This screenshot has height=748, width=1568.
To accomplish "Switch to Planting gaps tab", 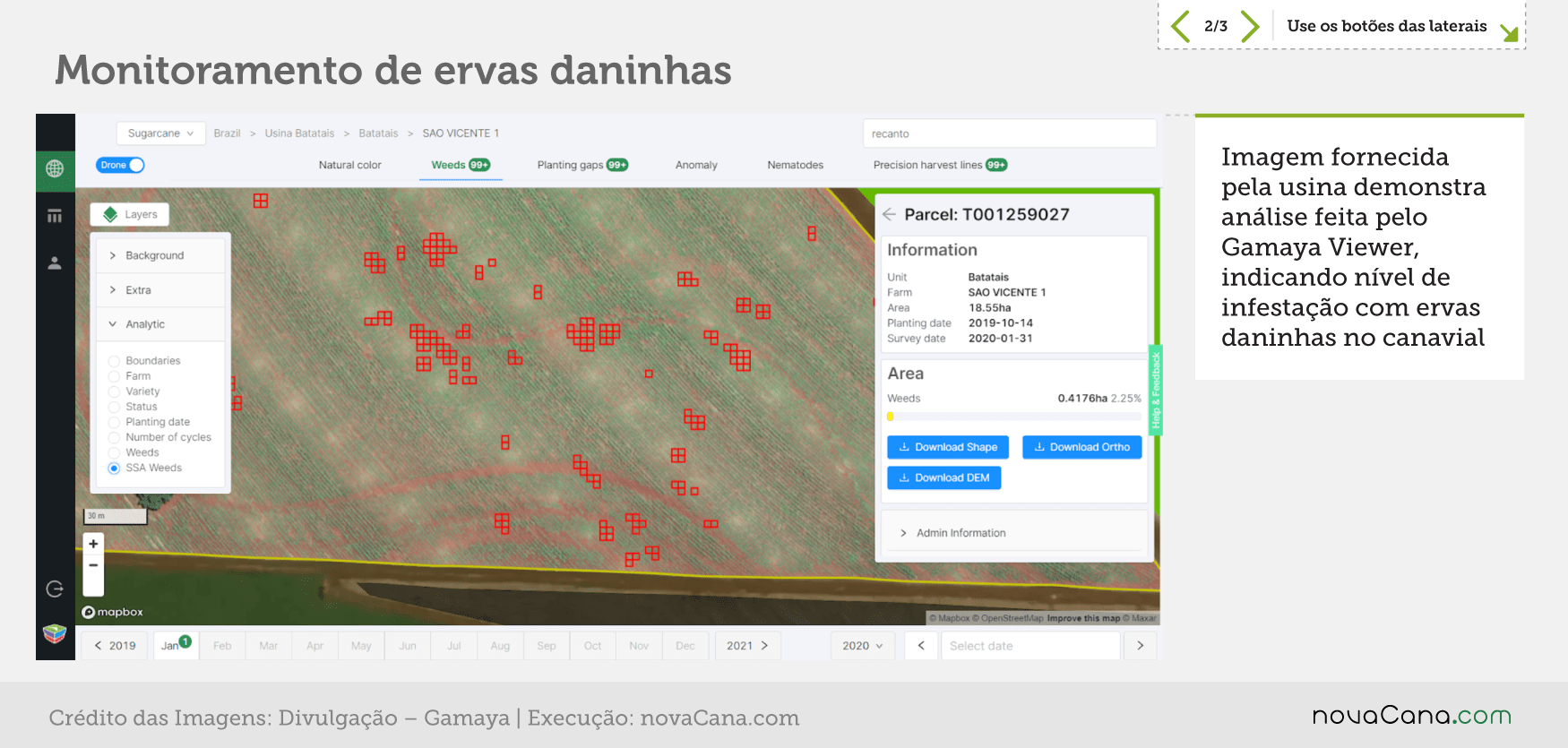I will (x=582, y=165).
